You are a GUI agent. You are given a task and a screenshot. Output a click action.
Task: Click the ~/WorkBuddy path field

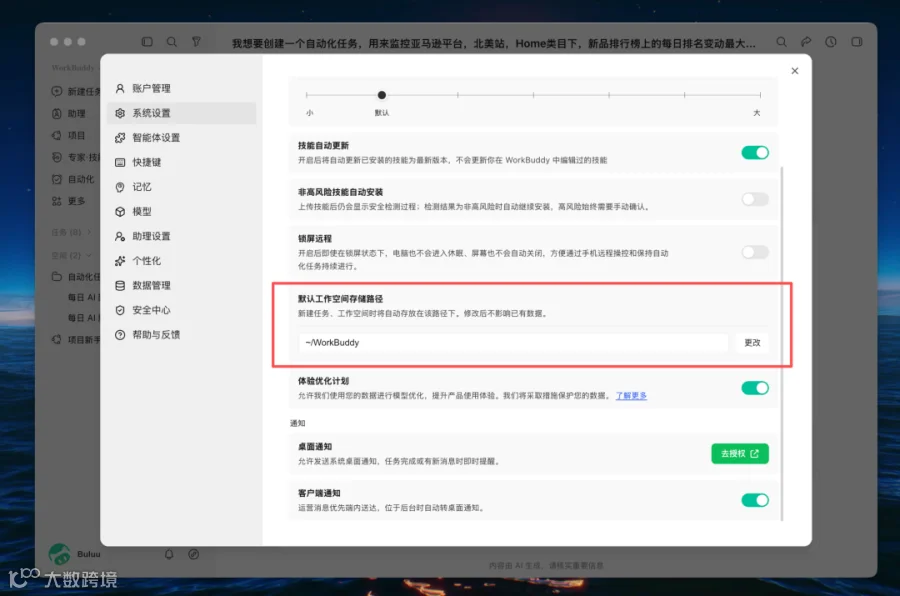(513, 343)
